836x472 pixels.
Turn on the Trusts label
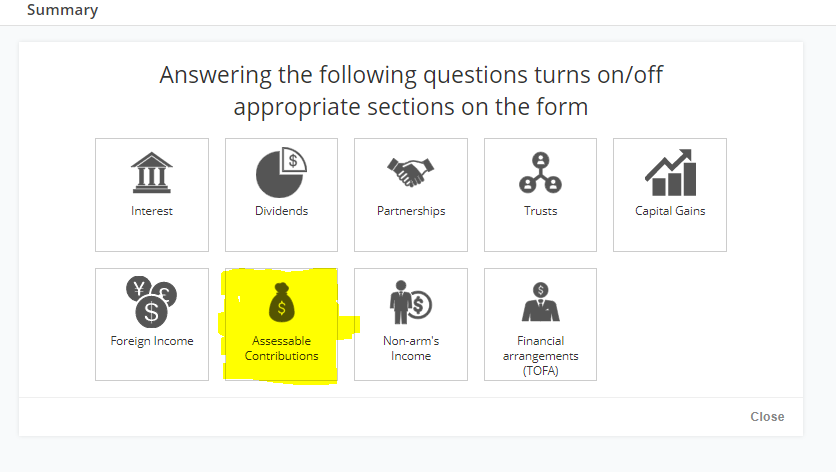pos(541,211)
